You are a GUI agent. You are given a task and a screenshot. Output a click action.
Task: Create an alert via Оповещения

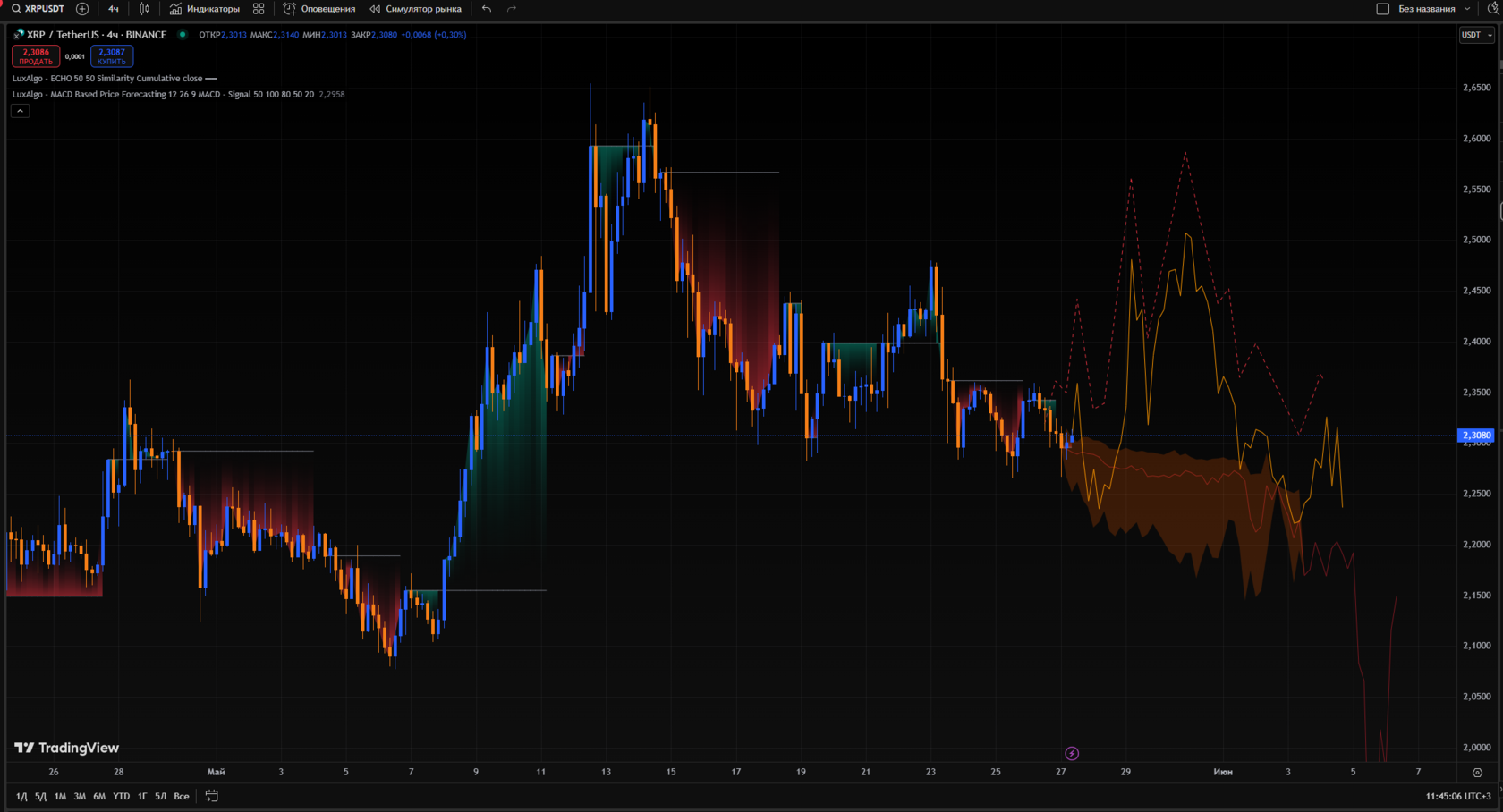click(x=319, y=9)
